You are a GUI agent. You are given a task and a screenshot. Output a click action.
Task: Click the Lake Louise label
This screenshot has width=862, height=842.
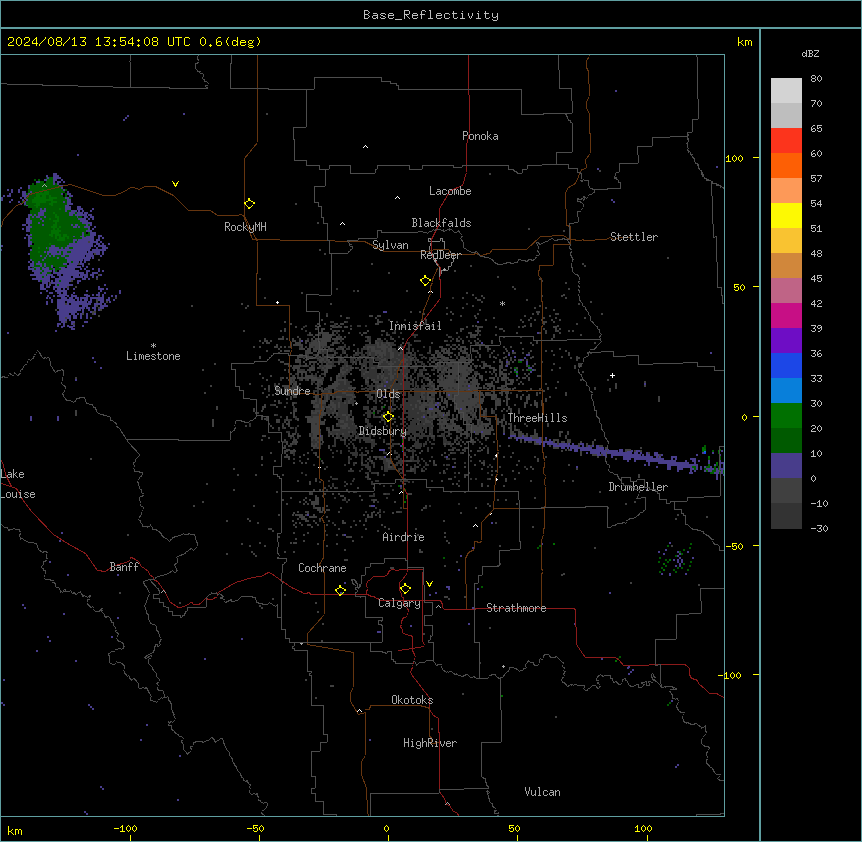[16, 484]
